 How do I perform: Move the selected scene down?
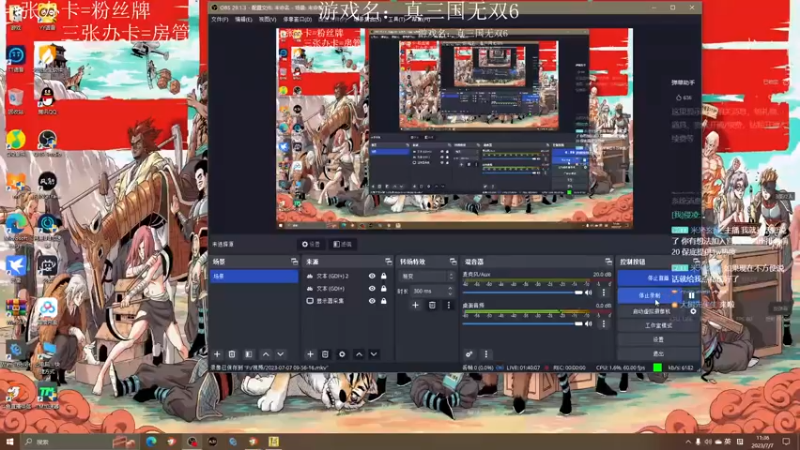click(x=281, y=354)
